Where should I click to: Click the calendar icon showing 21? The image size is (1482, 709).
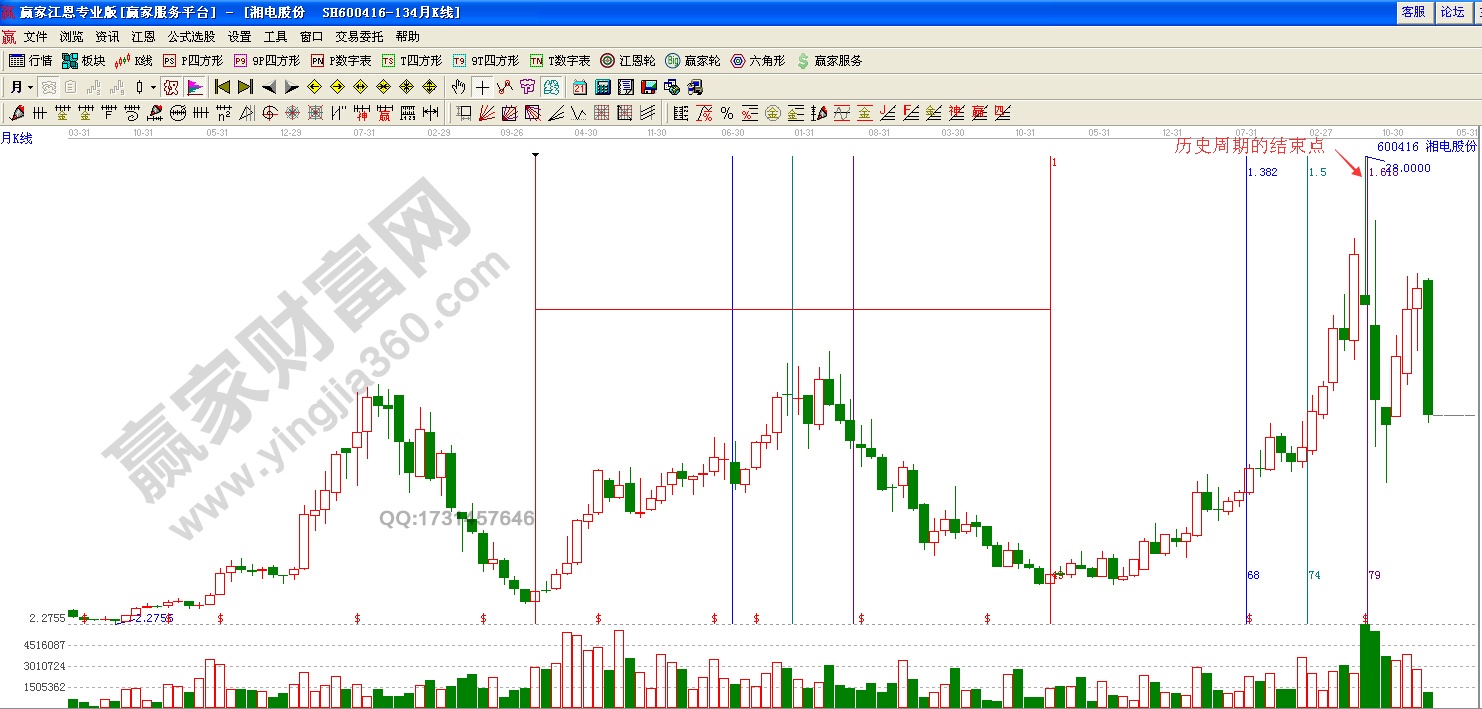pos(580,87)
